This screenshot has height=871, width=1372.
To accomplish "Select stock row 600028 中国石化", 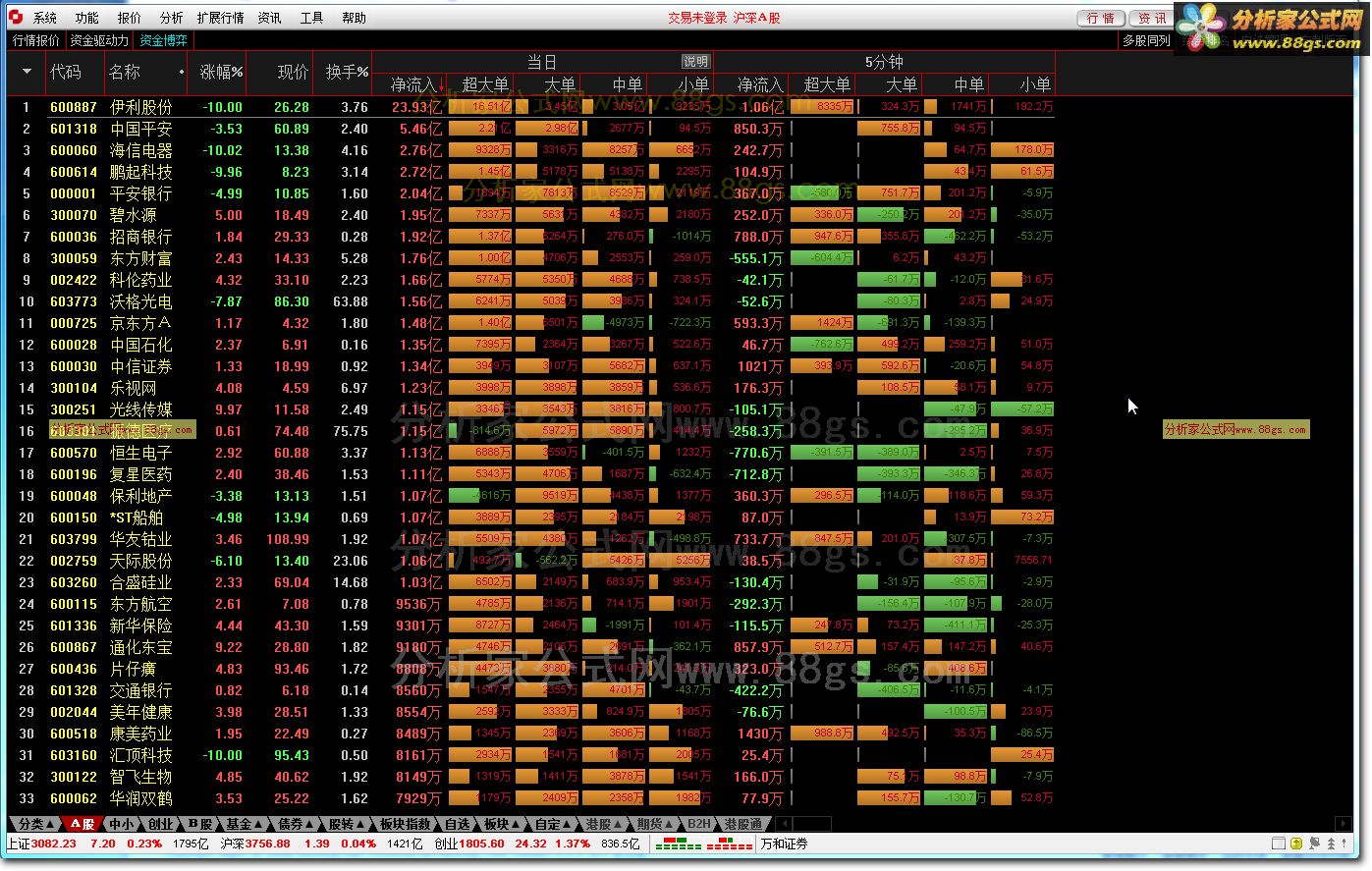I will pos(530,345).
